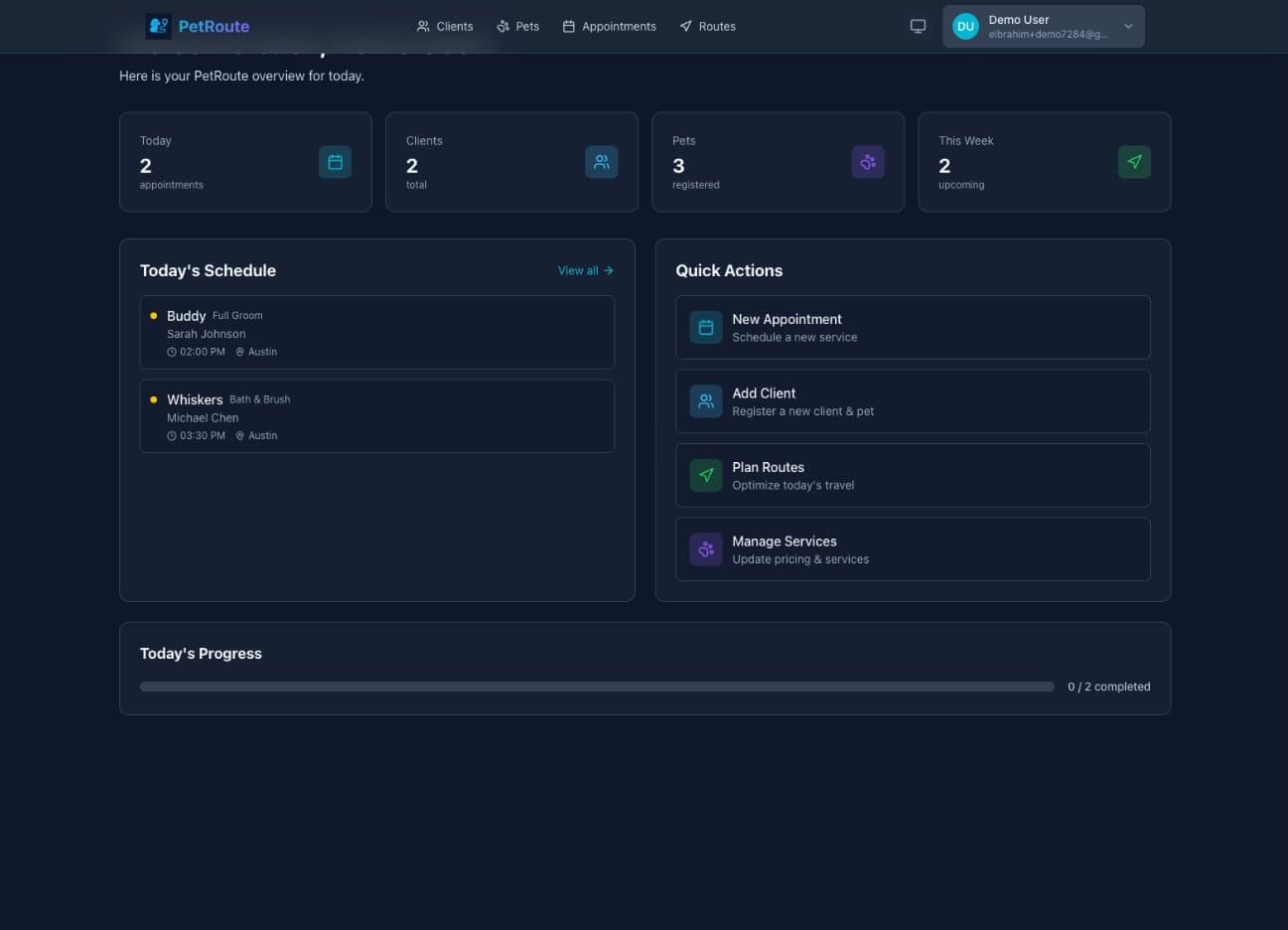This screenshot has height=930, width=1288.
Task: Click the calendar icon on the Today card
Action: [335, 161]
